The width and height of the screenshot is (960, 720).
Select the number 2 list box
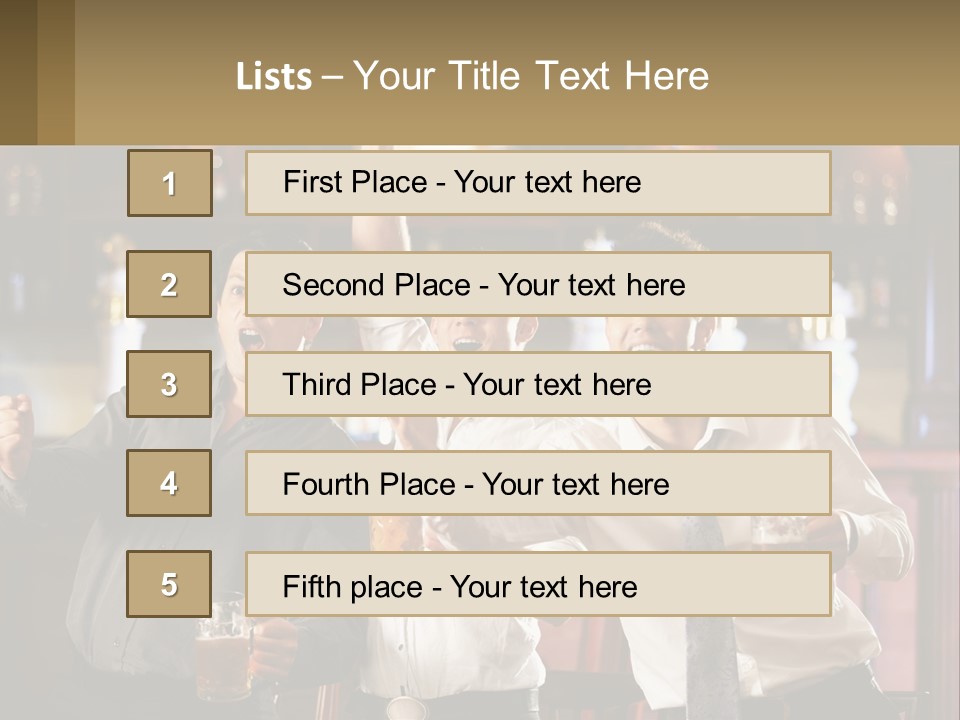point(169,284)
